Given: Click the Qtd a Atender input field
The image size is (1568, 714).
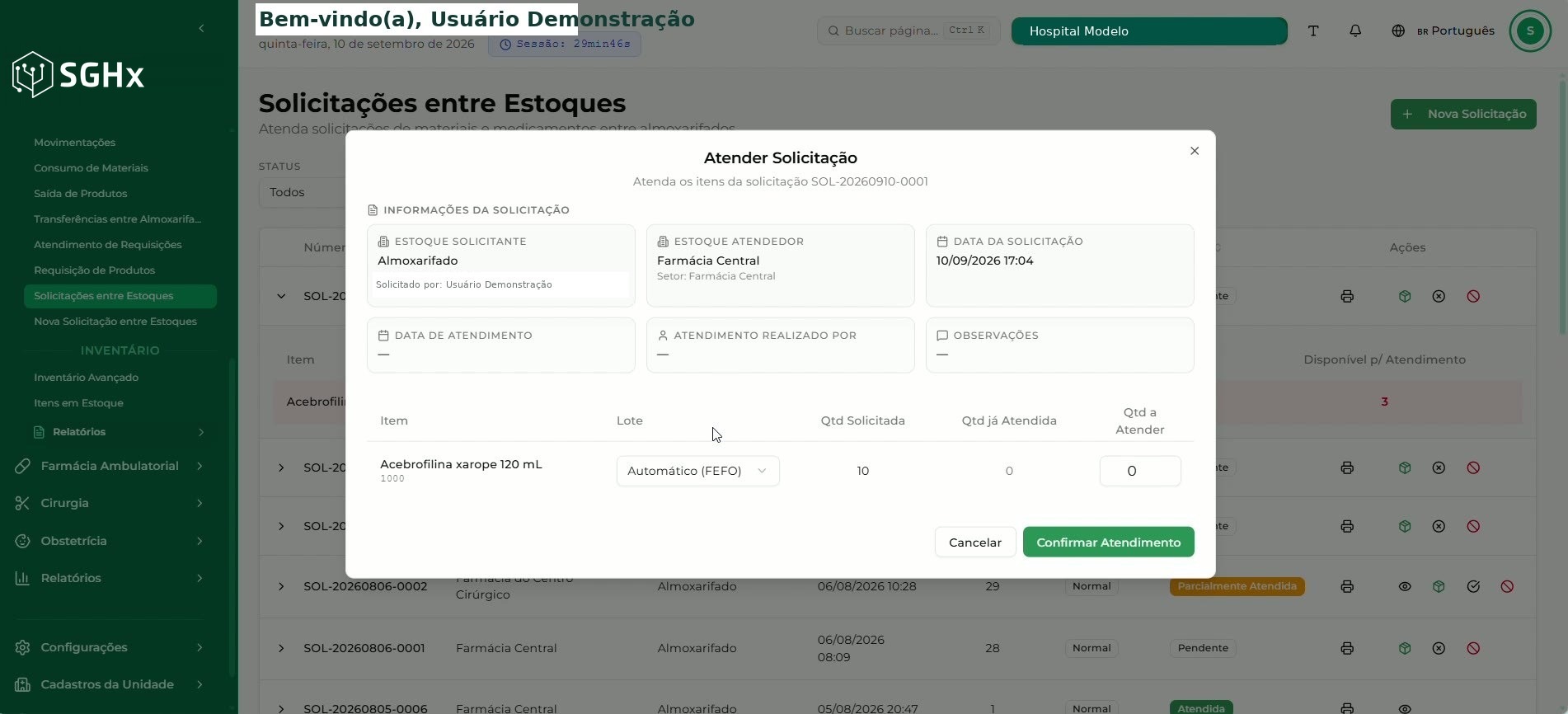Looking at the screenshot, I should [1139, 472].
